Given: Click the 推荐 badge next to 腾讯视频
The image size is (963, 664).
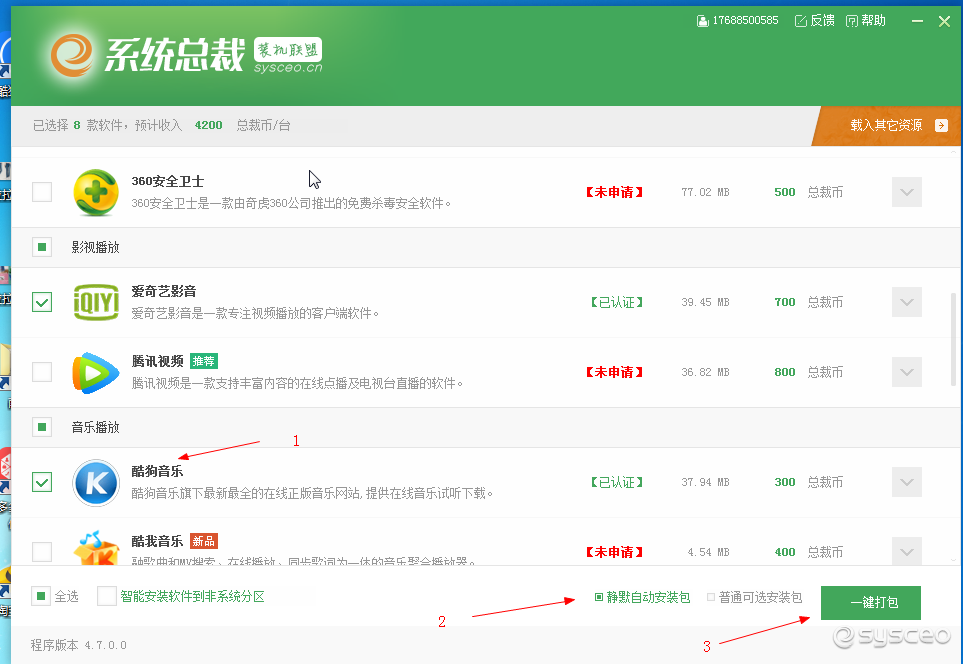Looking at the screenshot, I should (204, 361).
